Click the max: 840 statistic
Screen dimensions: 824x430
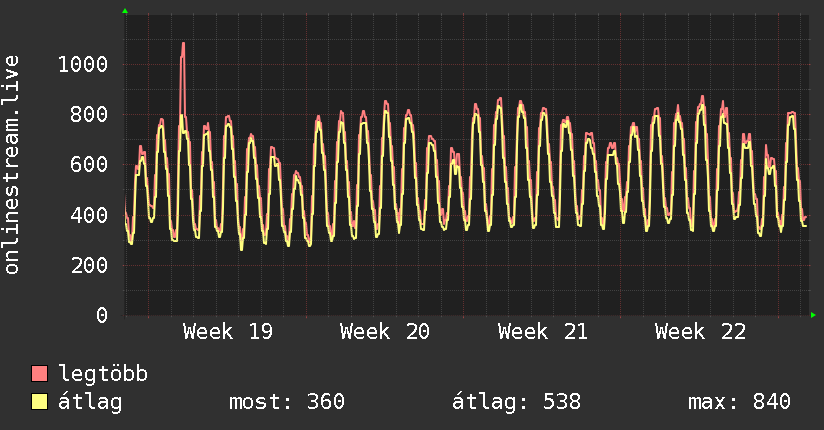pyautogui.click(x=739, y=402)
